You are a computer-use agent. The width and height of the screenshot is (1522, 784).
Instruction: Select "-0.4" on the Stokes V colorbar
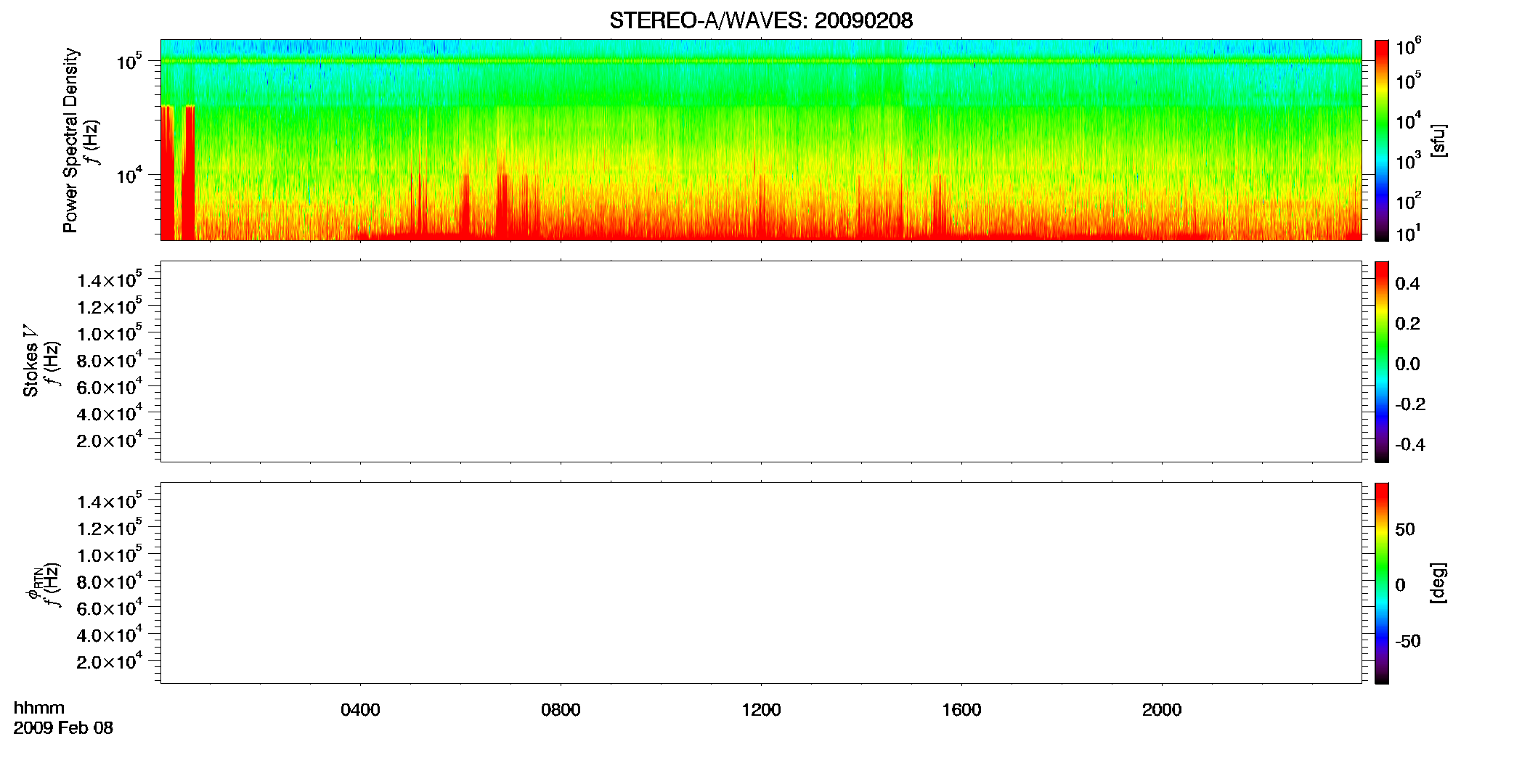click(1410, 444)
